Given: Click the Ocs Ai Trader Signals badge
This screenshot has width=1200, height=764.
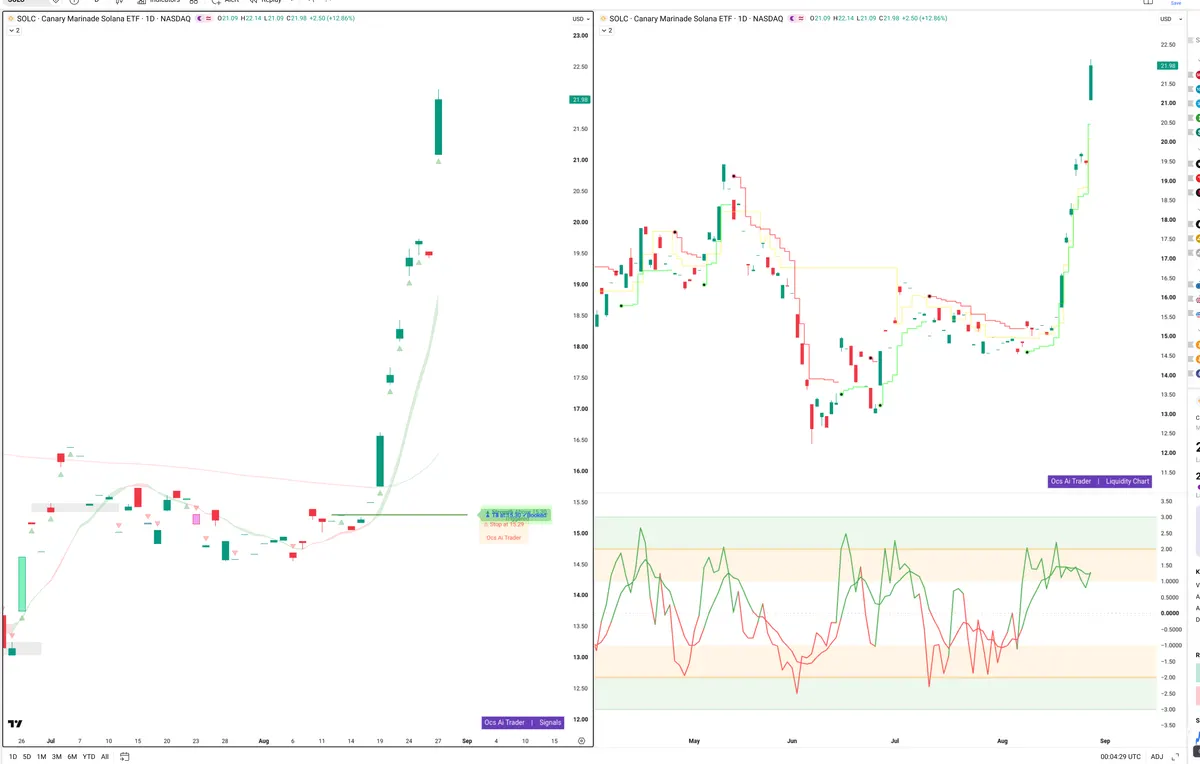Looking at the screenshot, I should click(x=523, y=722).
